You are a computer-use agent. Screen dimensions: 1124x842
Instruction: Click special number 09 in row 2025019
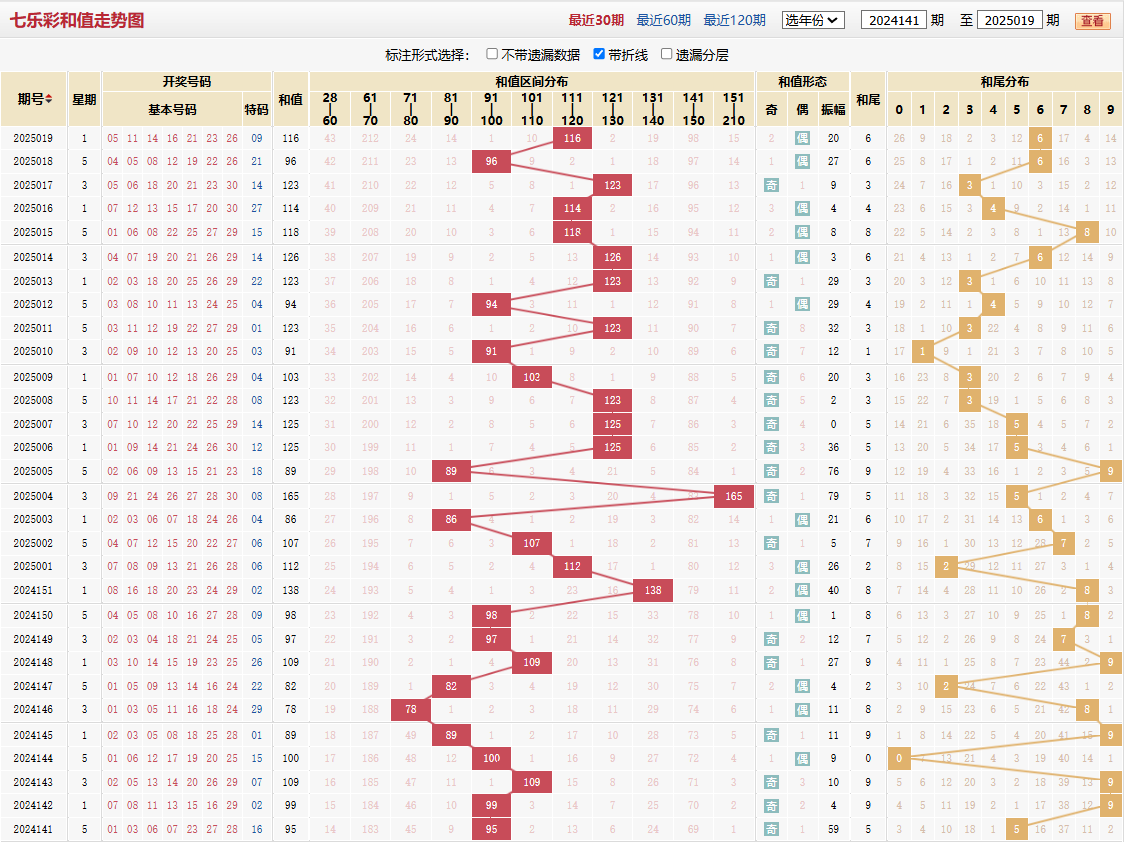pos(257,138)
